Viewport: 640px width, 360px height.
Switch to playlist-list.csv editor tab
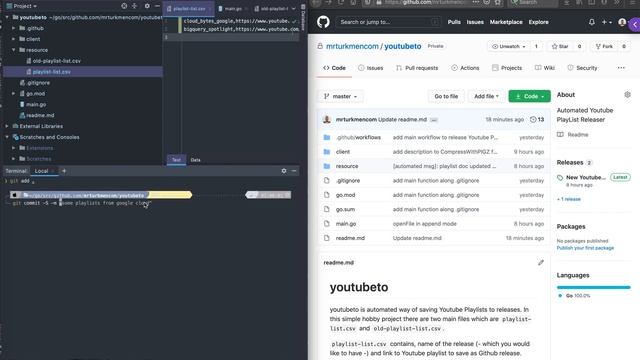click(x=189, y=9)
